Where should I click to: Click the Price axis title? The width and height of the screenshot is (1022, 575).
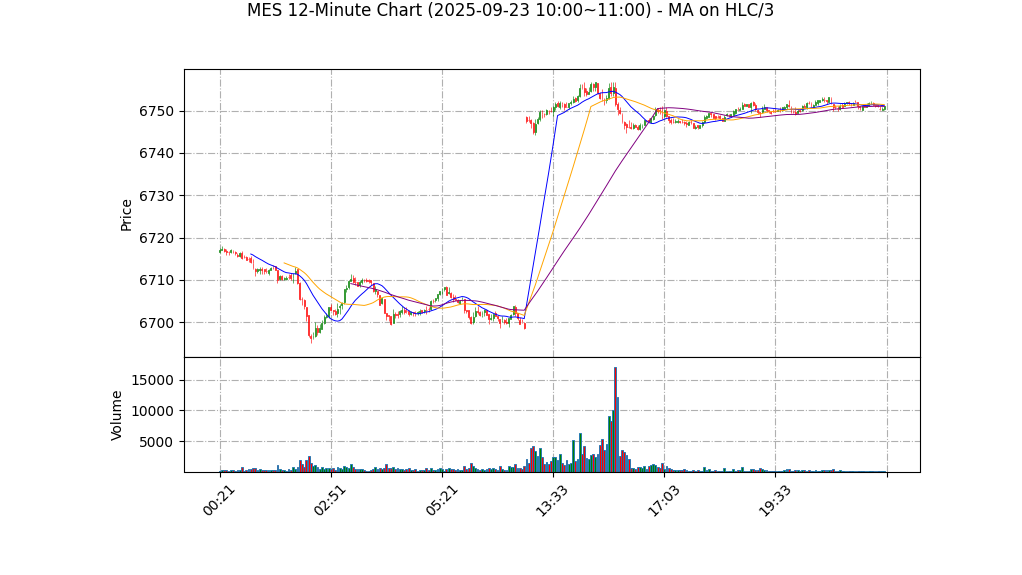pyautogui.click(x=126, y=216)
